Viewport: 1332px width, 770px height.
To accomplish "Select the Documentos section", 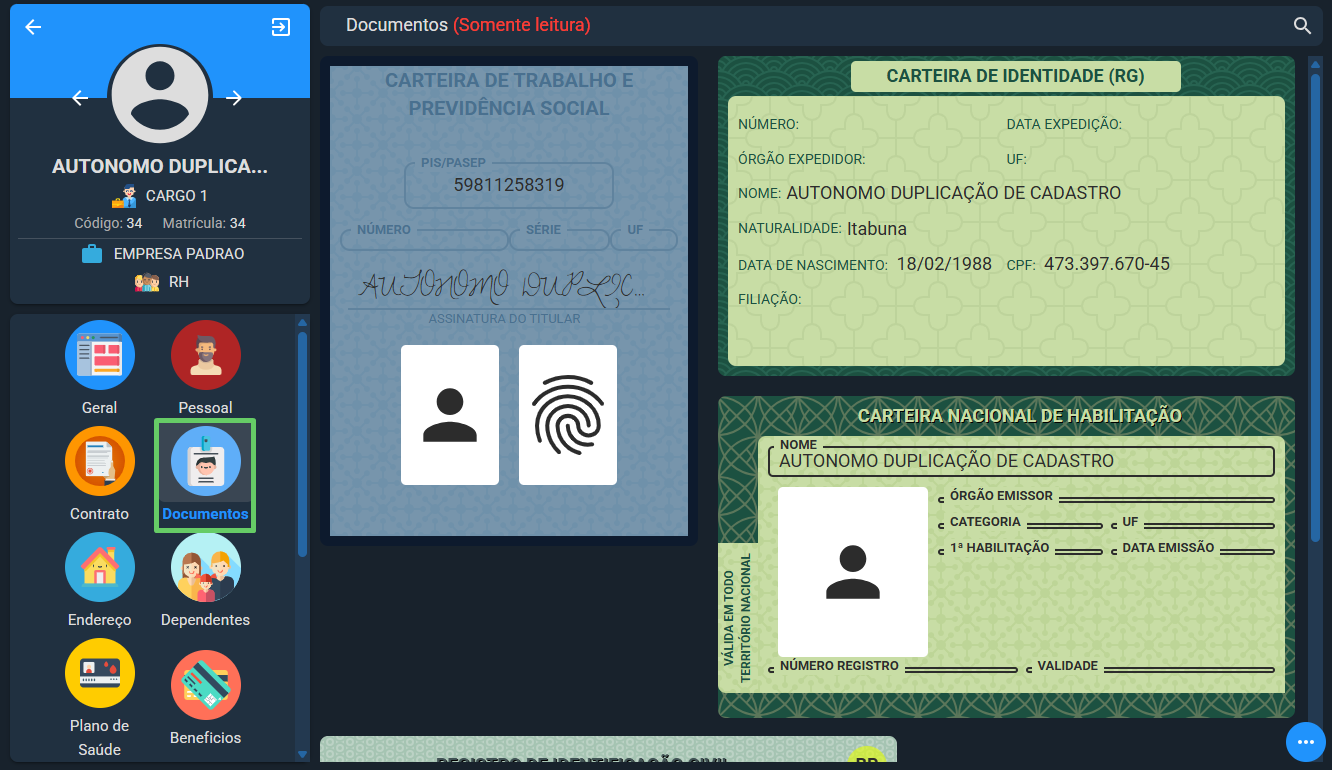I will coord(205,475).
